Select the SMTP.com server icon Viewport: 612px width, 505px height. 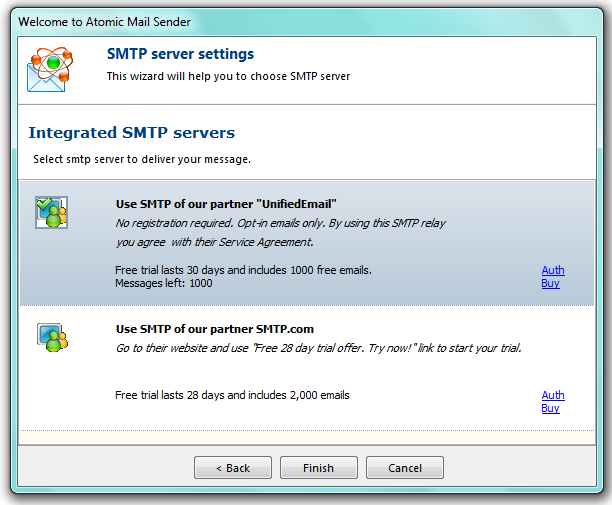coord(51,337)
